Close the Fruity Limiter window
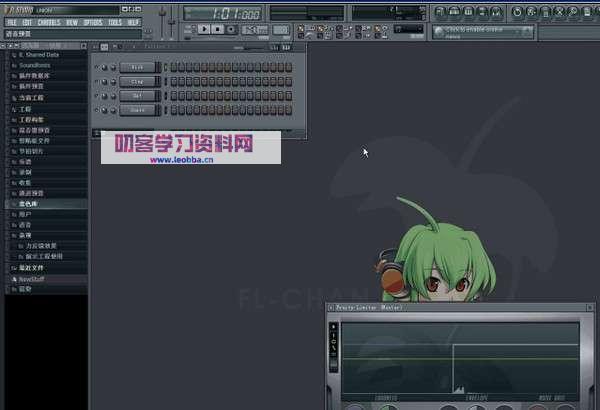Viewport: 600px width, 410px height. click(590, 307)
